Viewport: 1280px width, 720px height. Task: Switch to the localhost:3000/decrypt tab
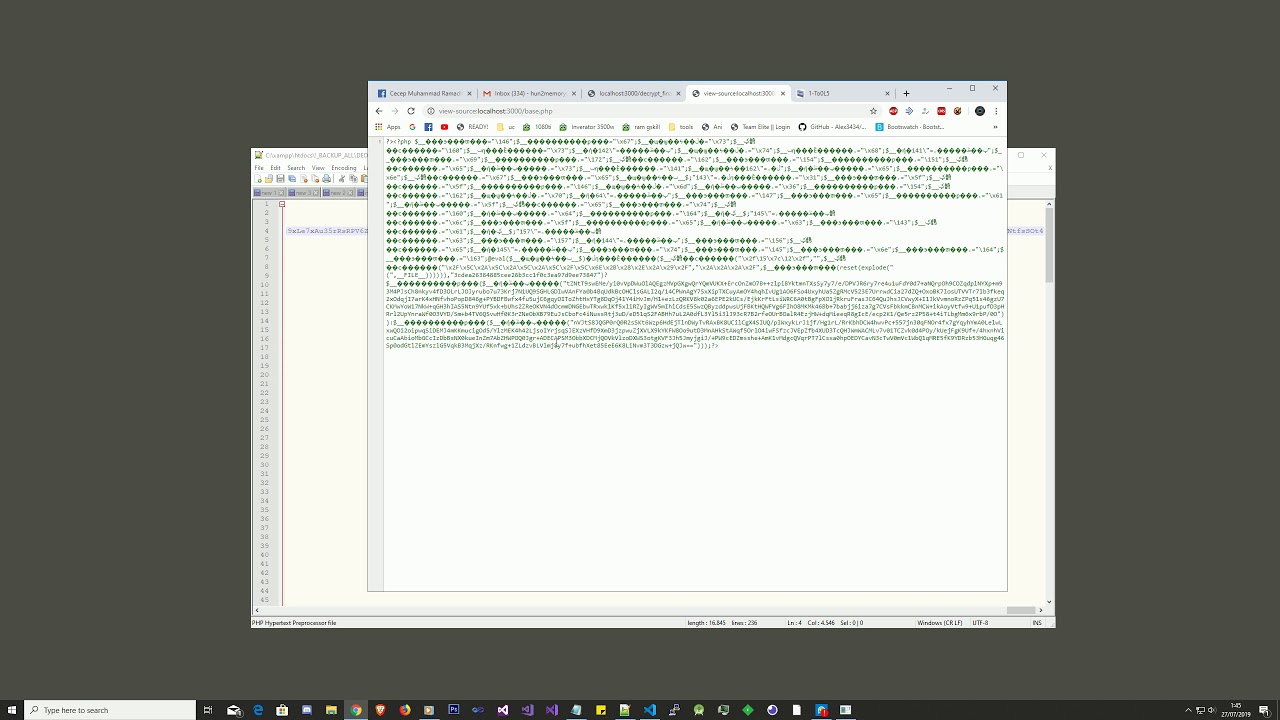[634, 93]
